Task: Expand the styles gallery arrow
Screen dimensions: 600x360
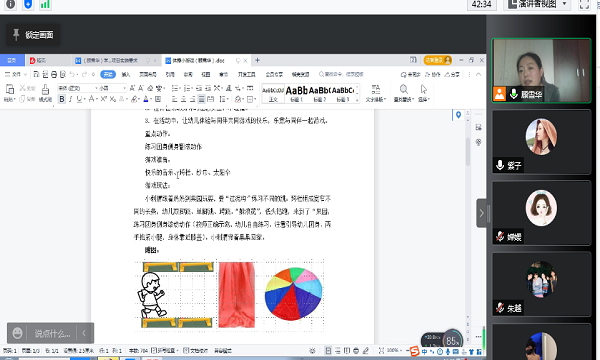Action: click(357, 99)
